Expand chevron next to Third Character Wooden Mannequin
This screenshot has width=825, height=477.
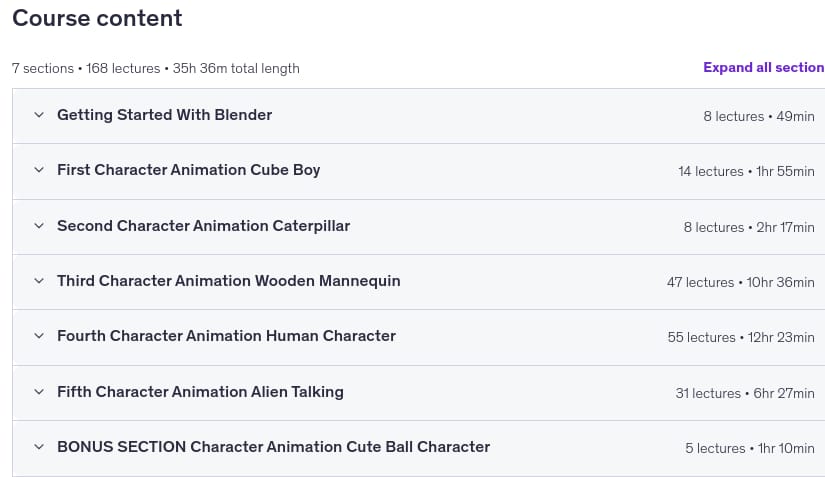(x=39, y=281)
